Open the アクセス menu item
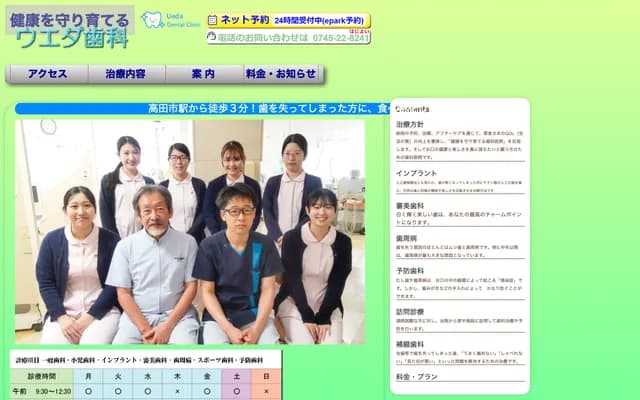Screen dimensions: 640x400 pos(47,74)
